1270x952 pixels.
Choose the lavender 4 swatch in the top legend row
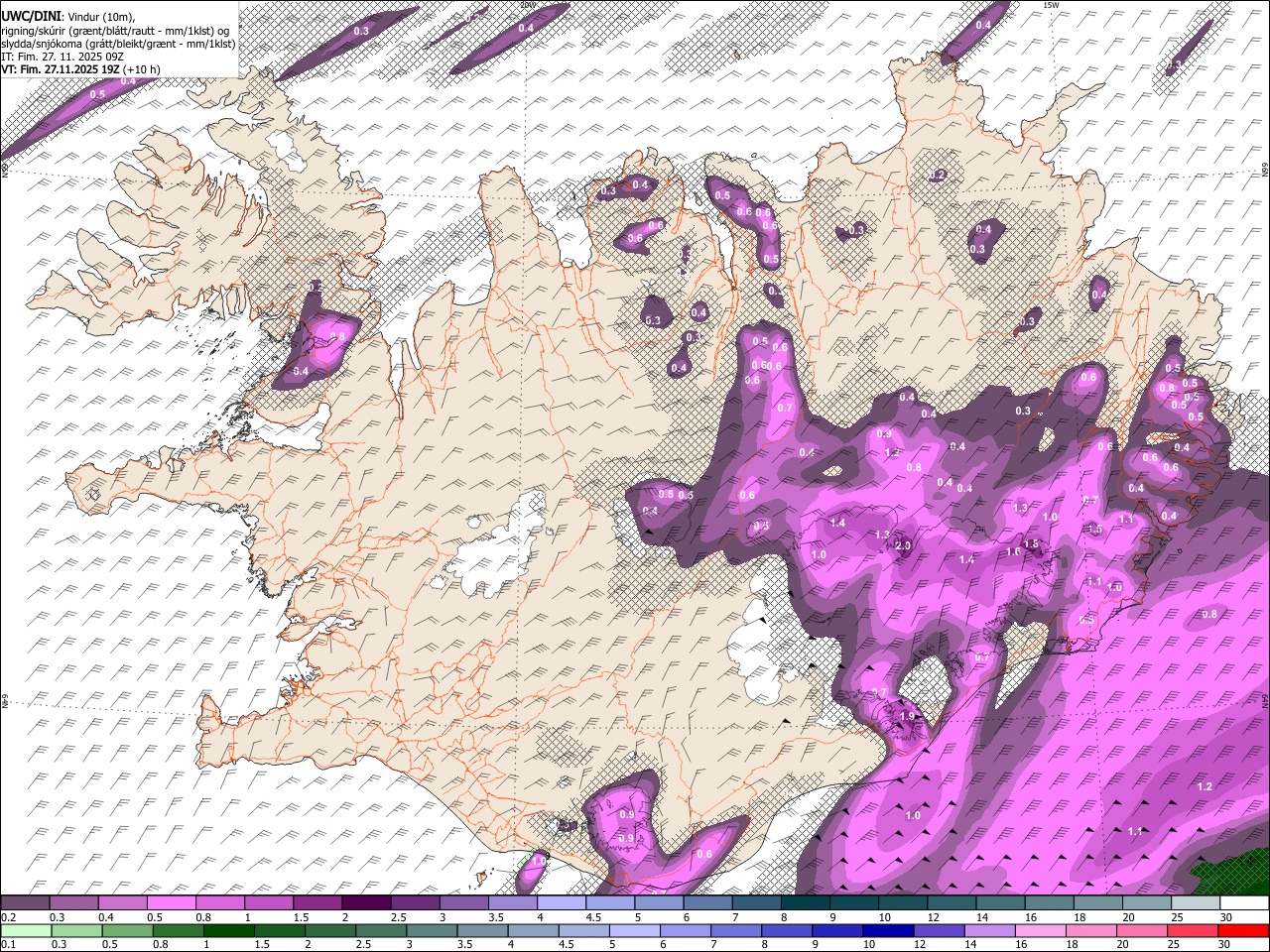tap(562, 903)
